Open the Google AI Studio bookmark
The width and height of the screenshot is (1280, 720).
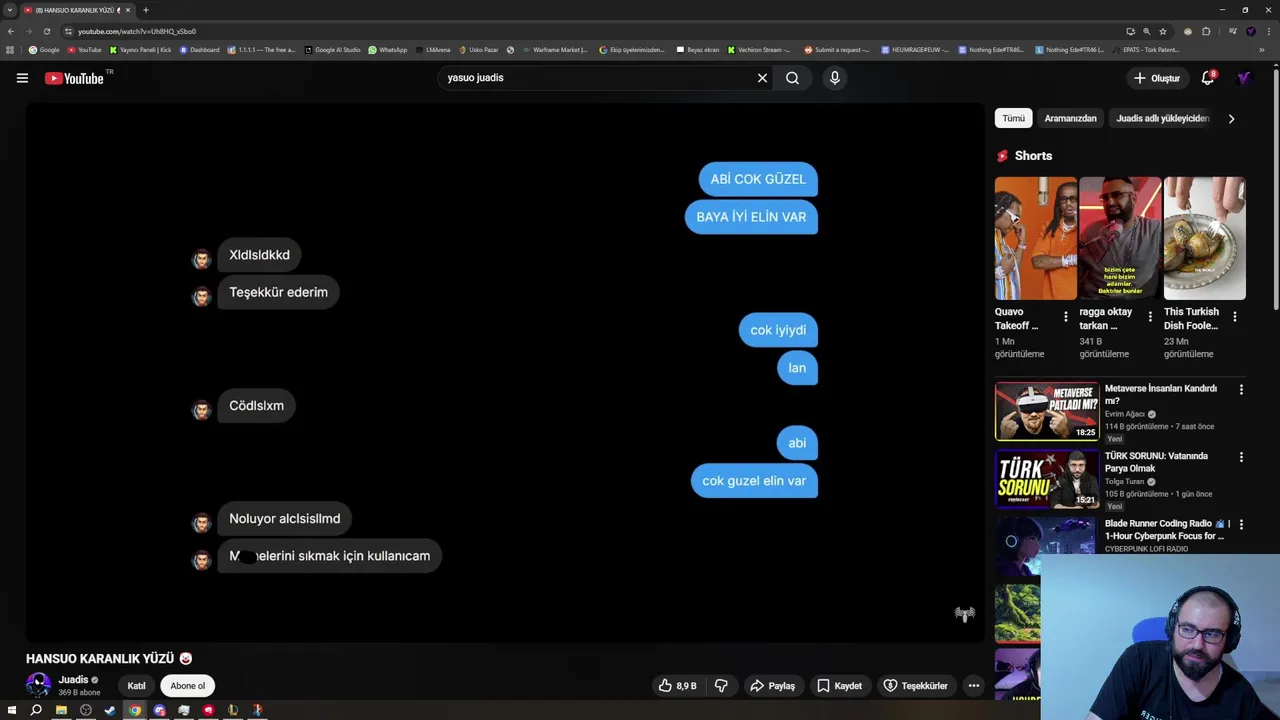tap(333, 49)
